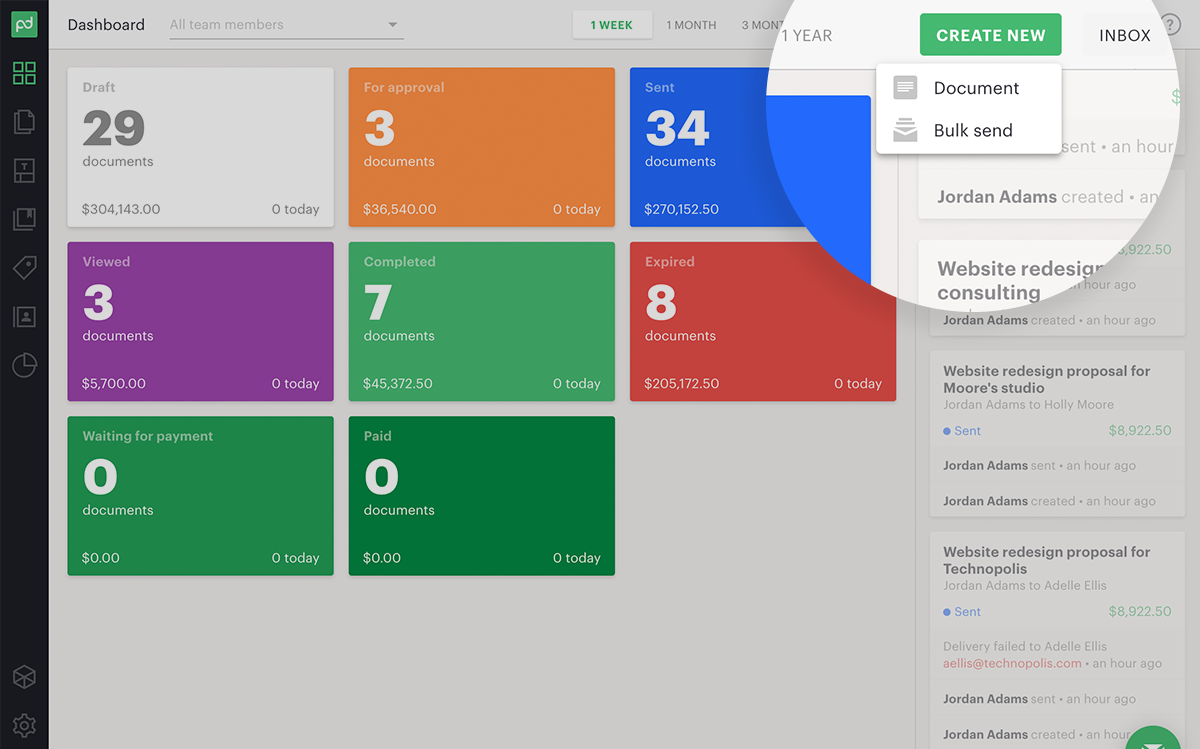Open the Settings gear icon
The image size is (1200, 749).
point(24,725)
